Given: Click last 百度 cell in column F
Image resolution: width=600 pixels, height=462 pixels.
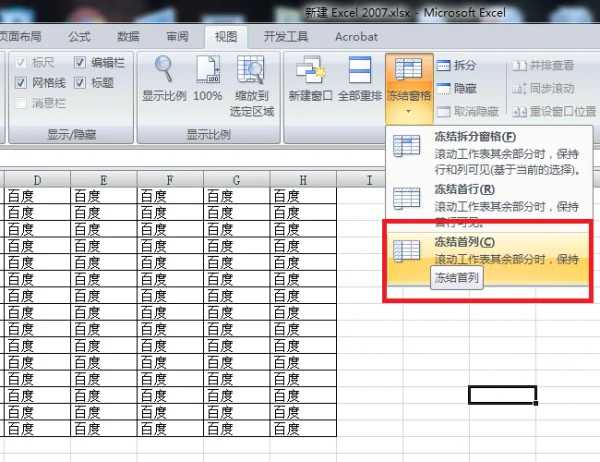Looking at the screenshot, I should 170,428.
